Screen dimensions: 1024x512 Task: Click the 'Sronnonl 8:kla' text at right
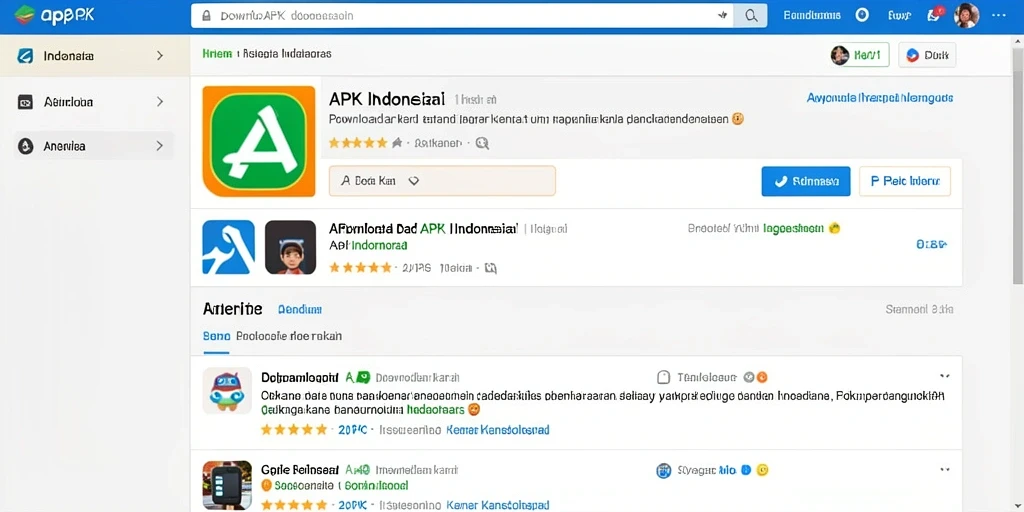coord(920,309)
